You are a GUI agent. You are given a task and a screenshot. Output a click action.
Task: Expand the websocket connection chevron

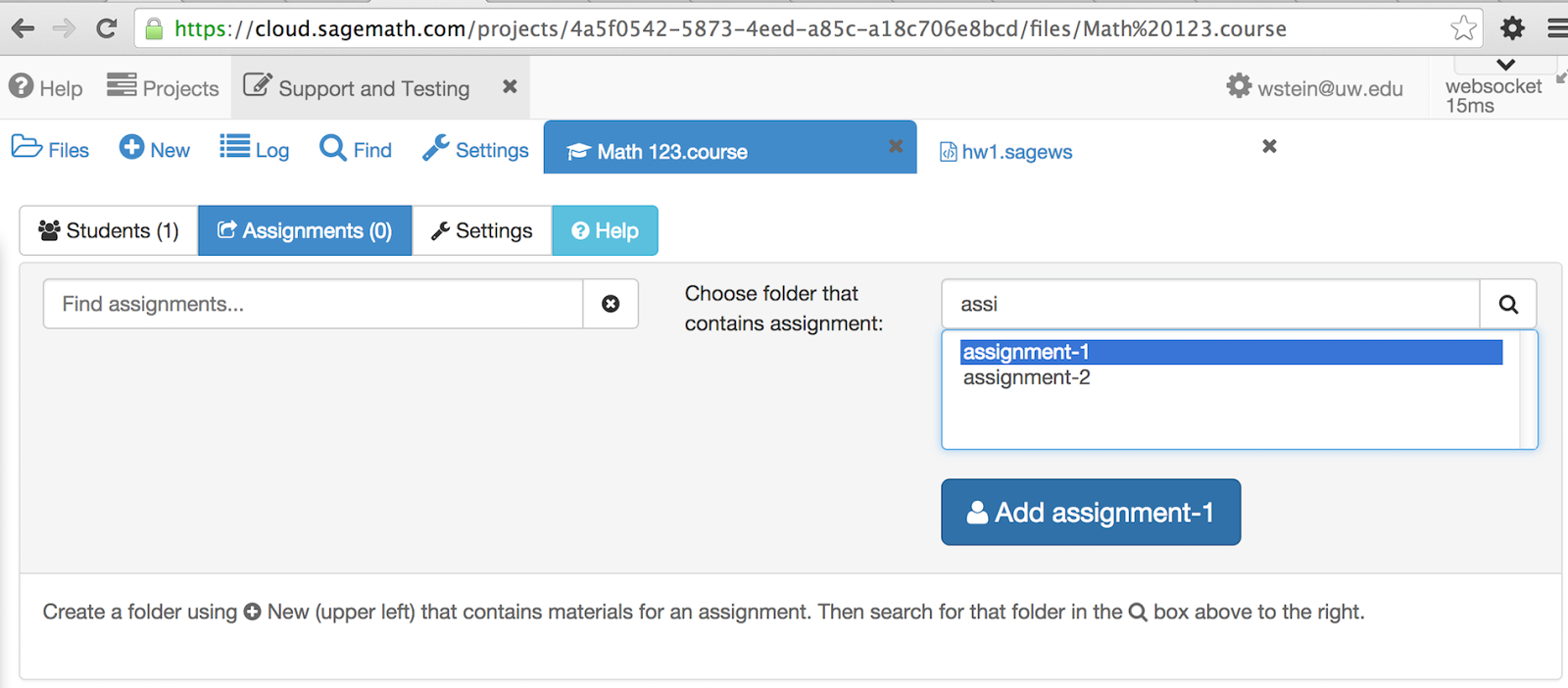tap(1505, 65)
